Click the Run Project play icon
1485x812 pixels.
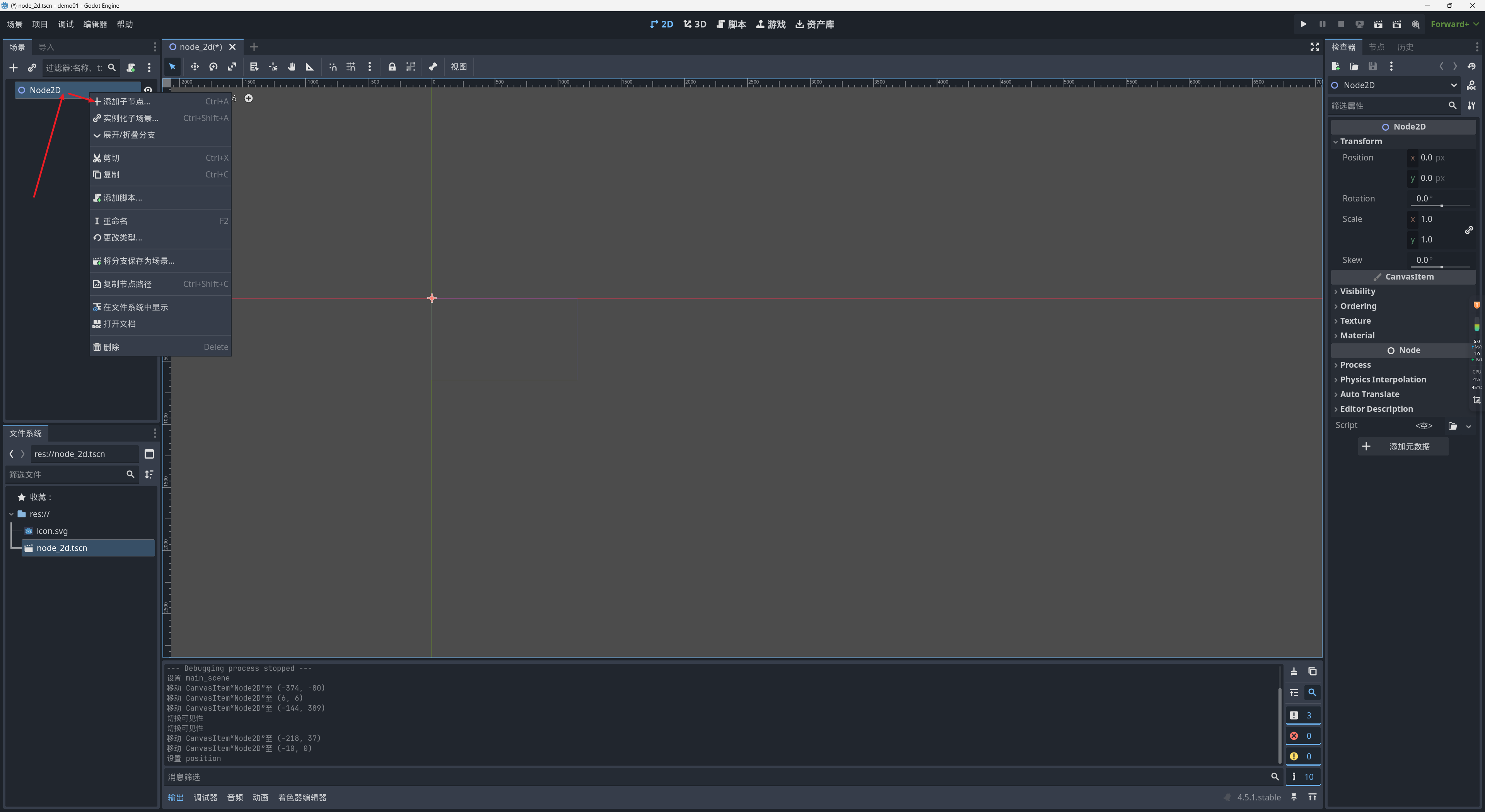point(1303,24)
